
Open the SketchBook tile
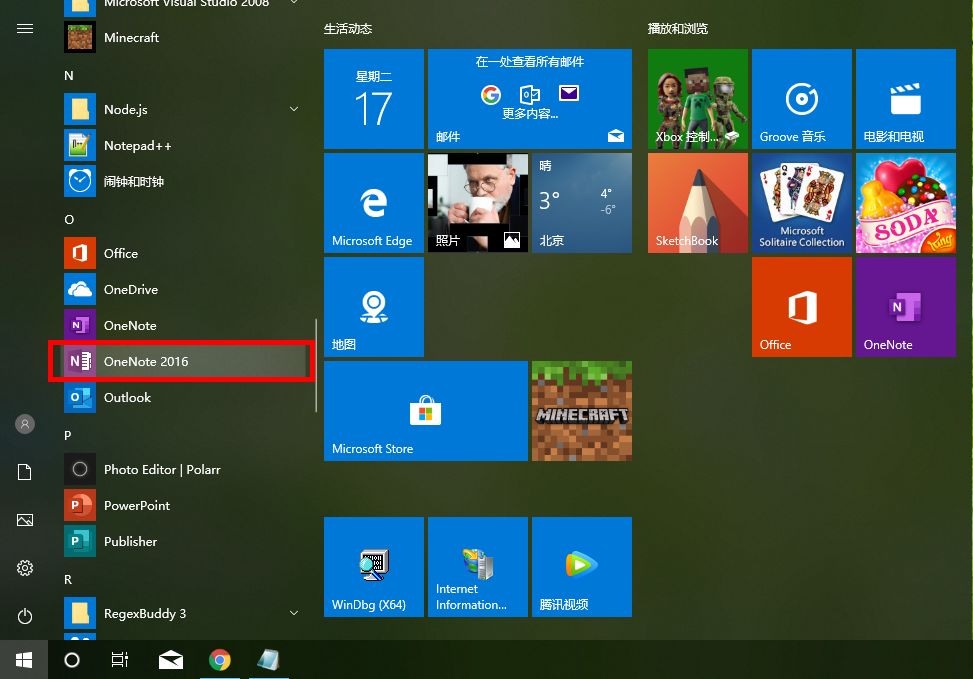[697, 203]
